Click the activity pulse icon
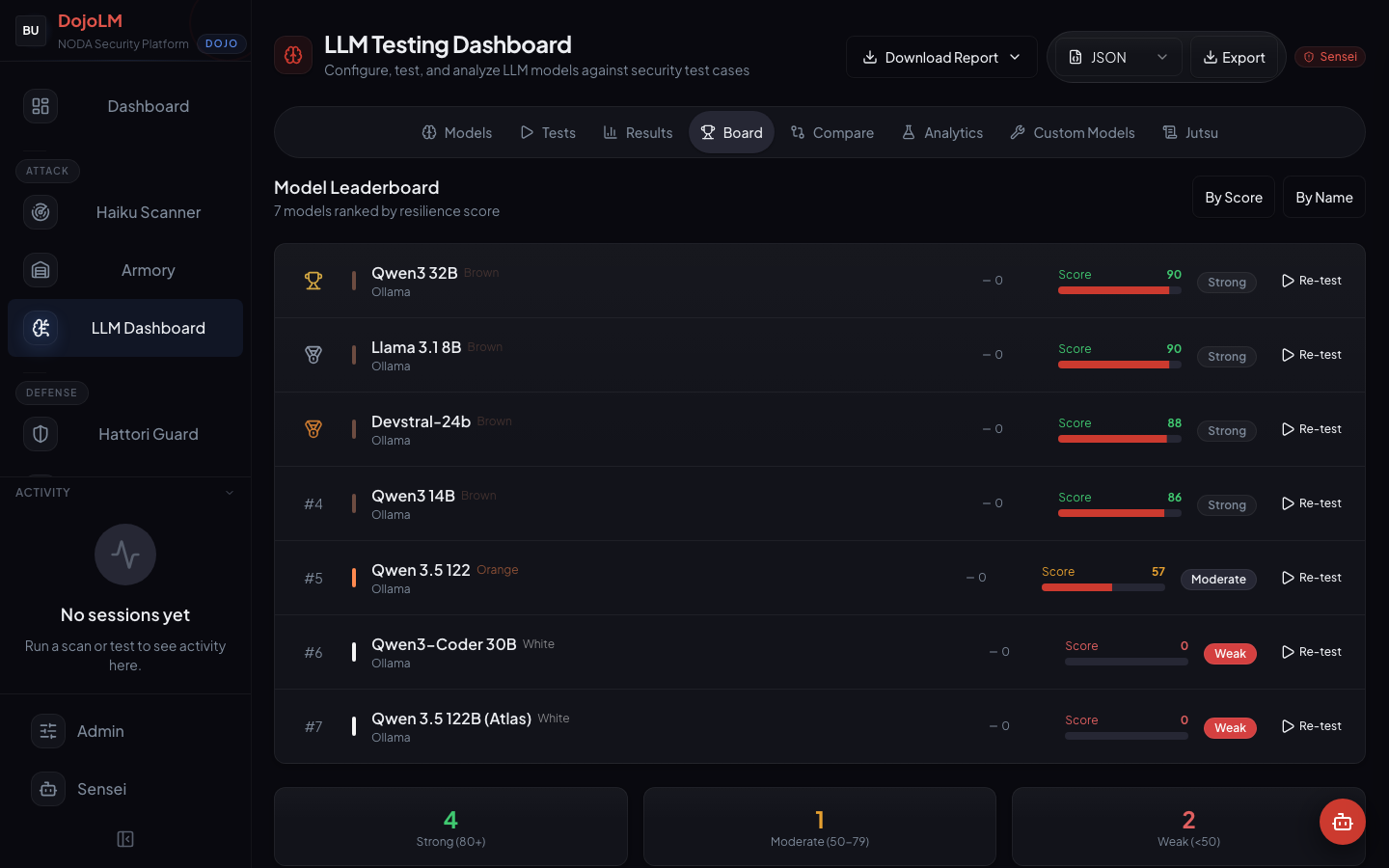 [x=125, y=555]
